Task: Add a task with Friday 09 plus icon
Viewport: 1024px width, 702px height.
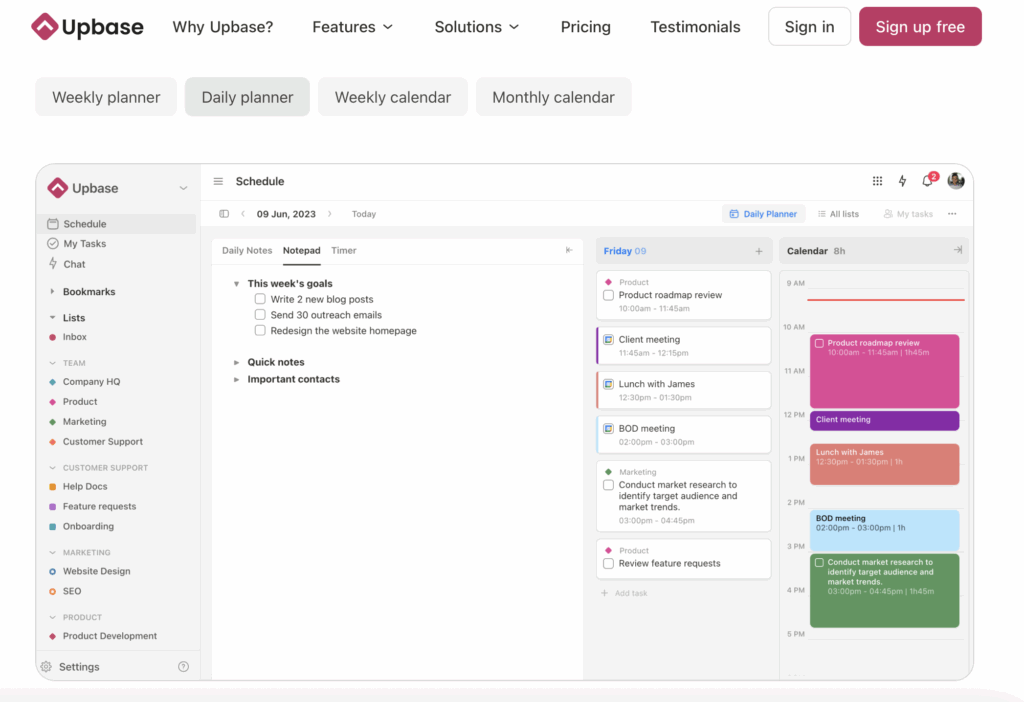Action: (759, 251)
